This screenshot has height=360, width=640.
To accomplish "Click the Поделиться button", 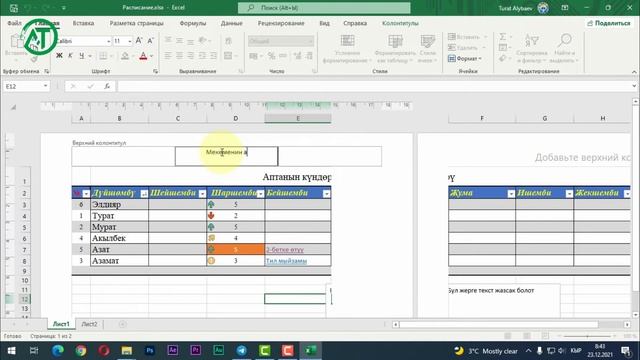I will coord(609,23).
